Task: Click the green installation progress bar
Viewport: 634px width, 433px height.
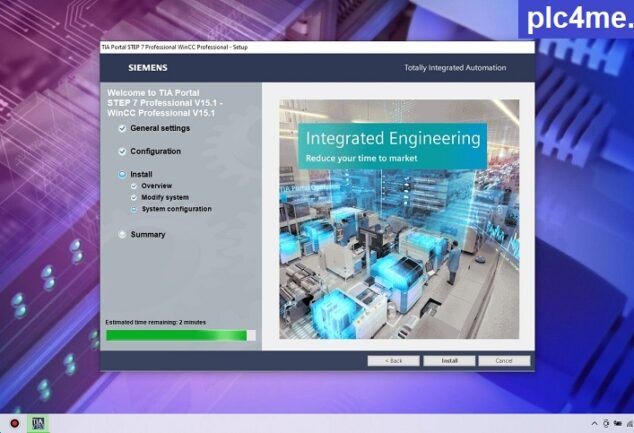Action: (176, 335)
